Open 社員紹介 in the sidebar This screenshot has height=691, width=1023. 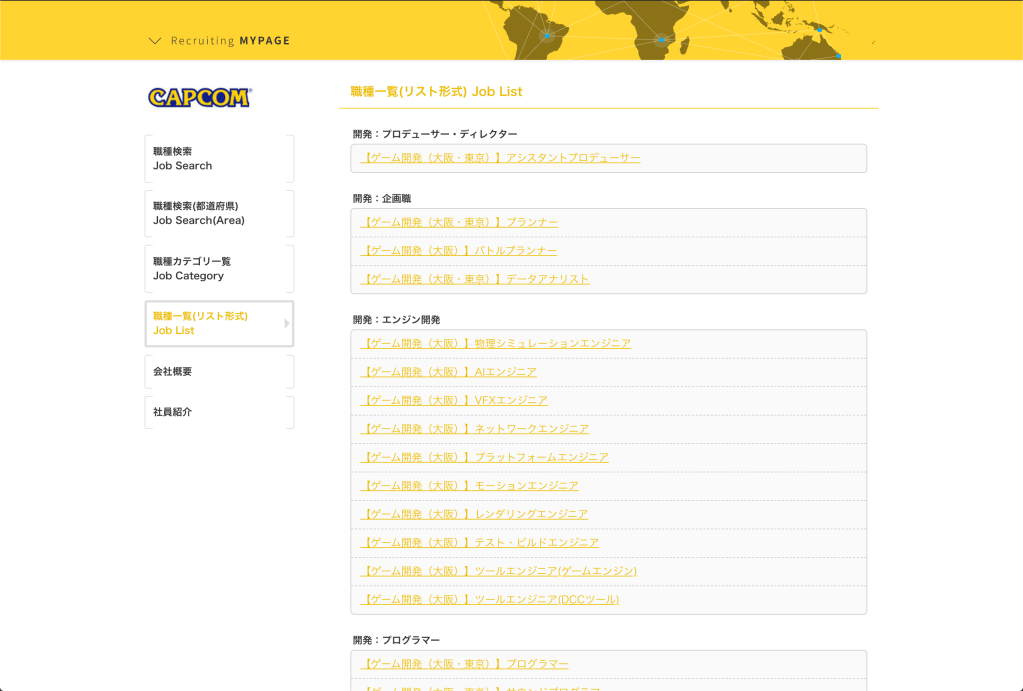pos(219,412)
